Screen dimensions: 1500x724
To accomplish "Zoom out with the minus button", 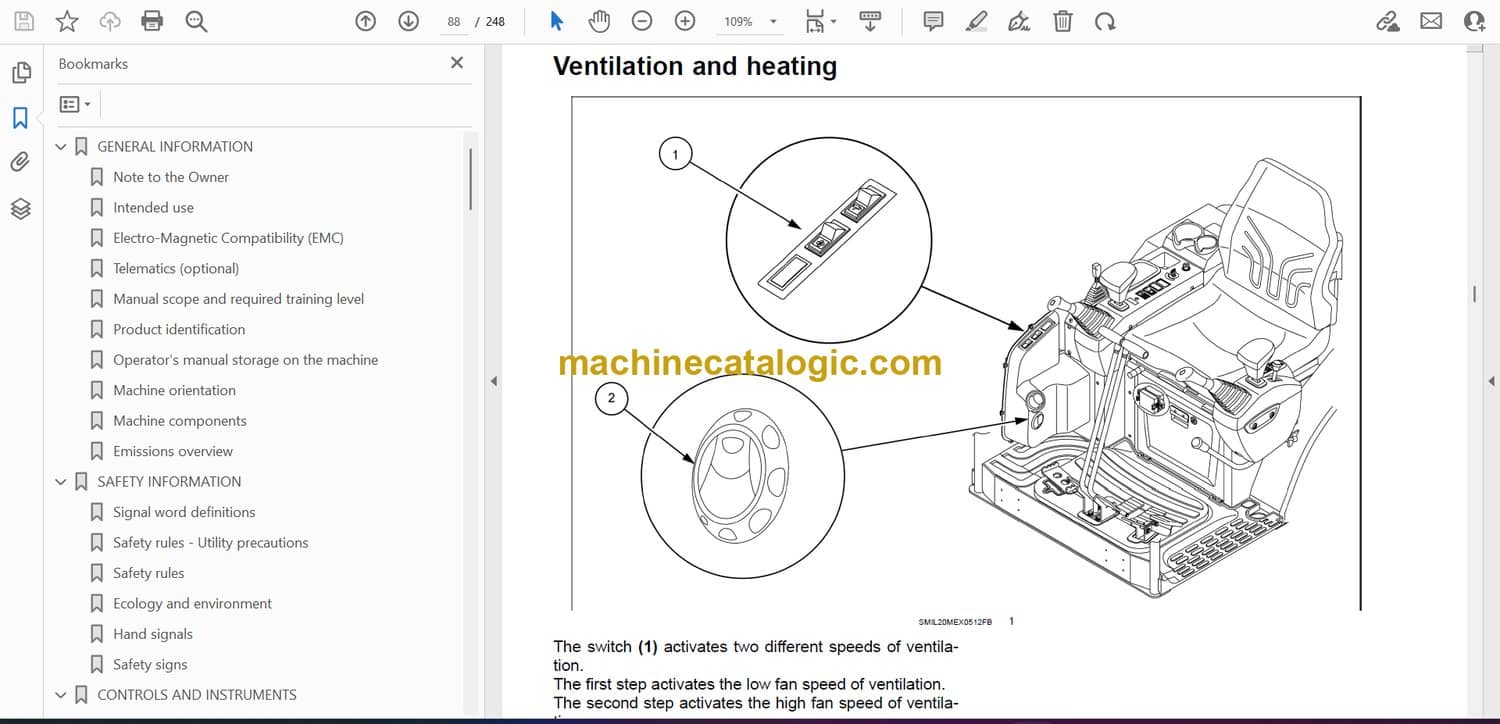I will tap(642, 21).
